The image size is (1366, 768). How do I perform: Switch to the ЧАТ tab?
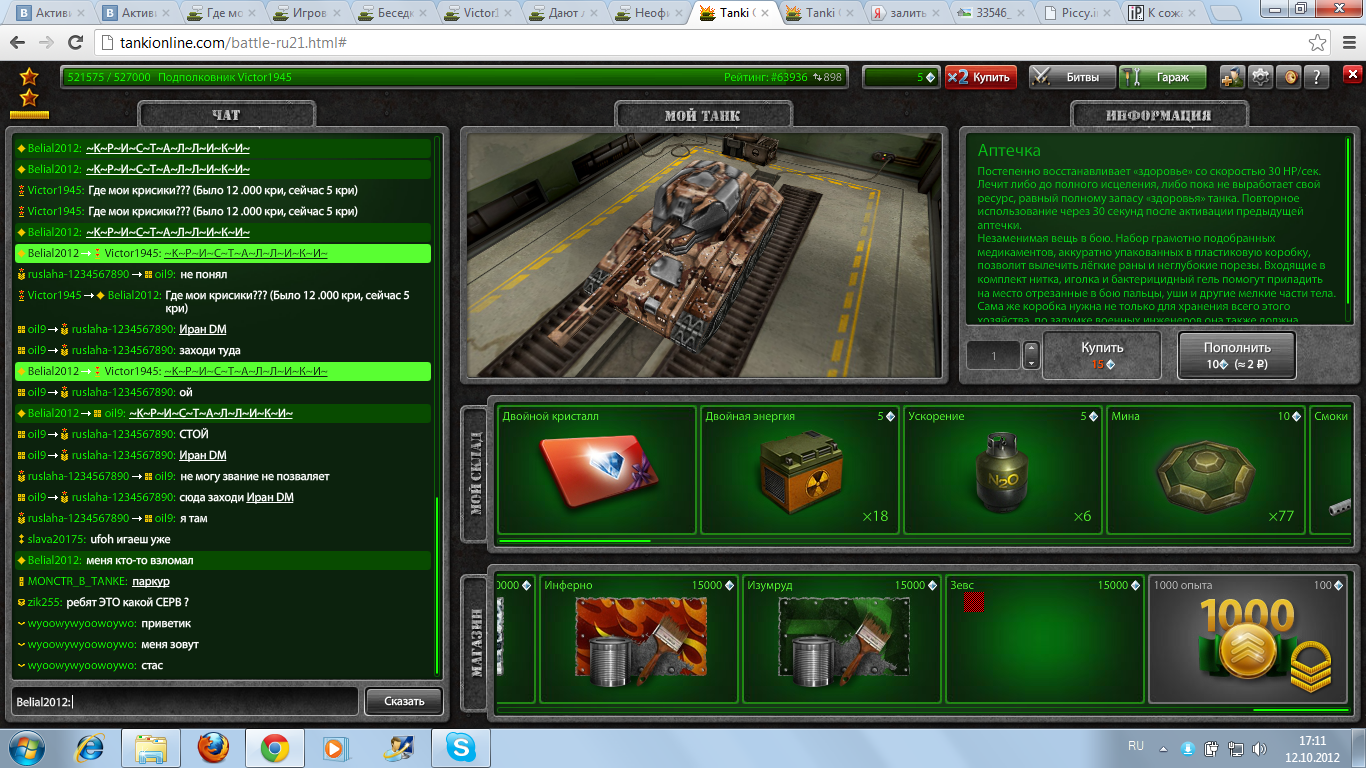point(227,115)
